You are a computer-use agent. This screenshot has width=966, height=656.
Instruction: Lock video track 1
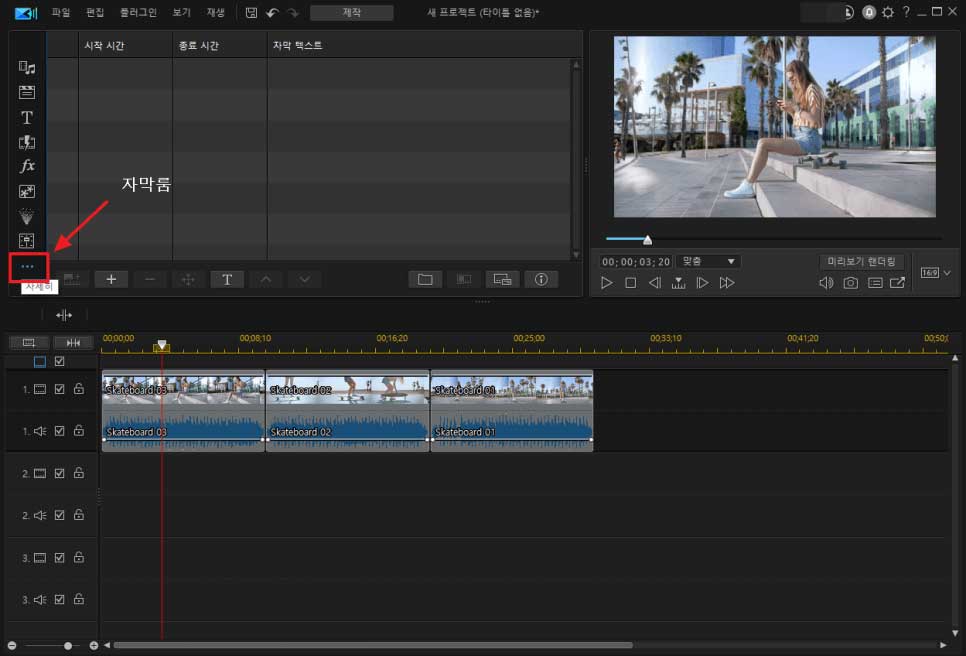[x=79, y=389]
